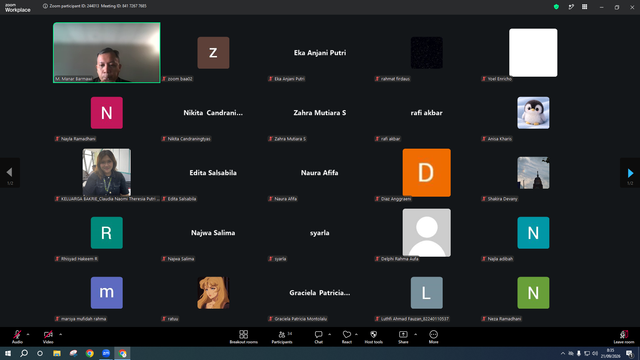Click the 'Nikita Candrani...' tile name
This screenshot has width=640, height=360.
click(213, 113)
